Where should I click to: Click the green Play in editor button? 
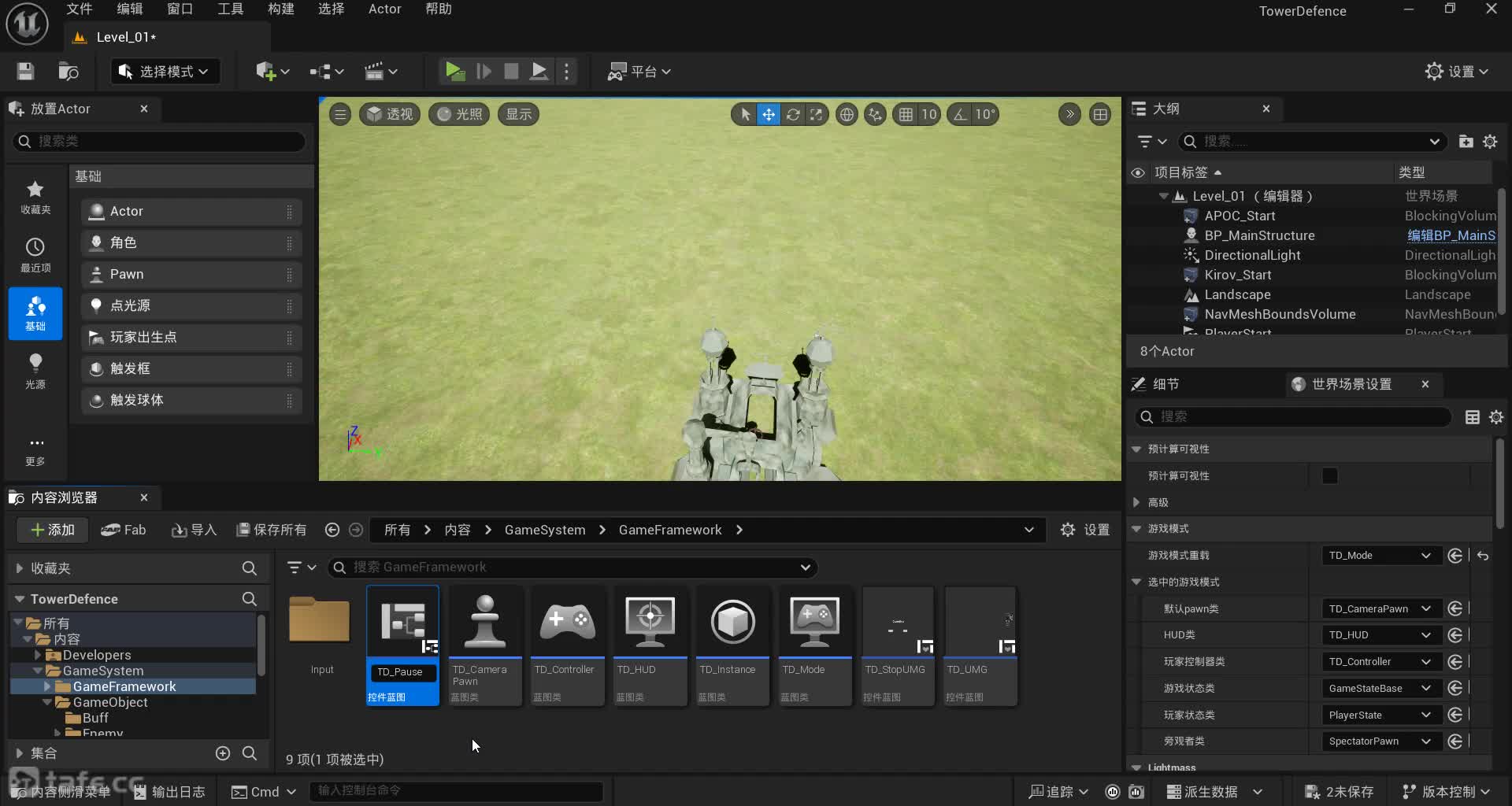(454, 72)
